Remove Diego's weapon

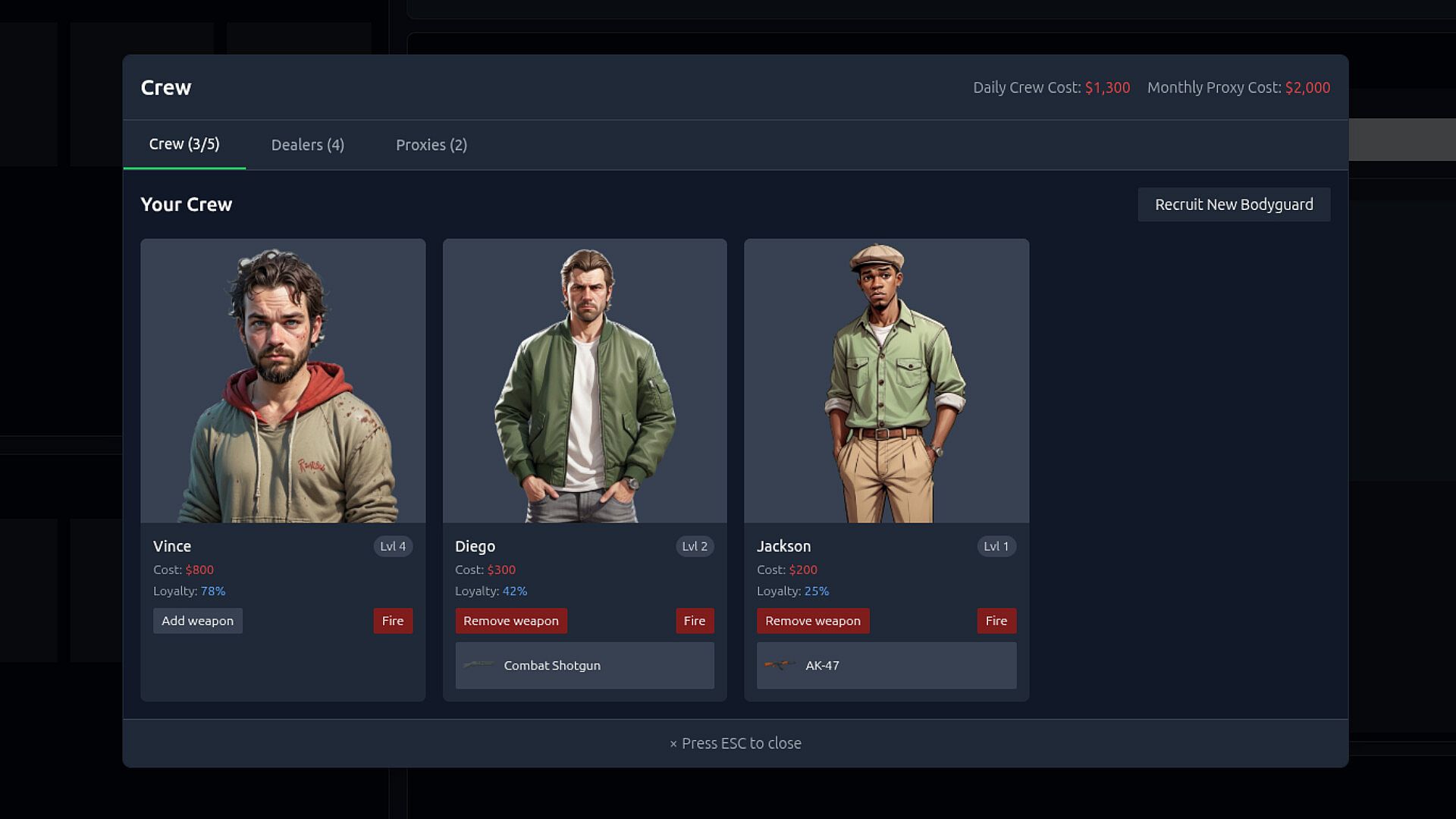point(510,620)
